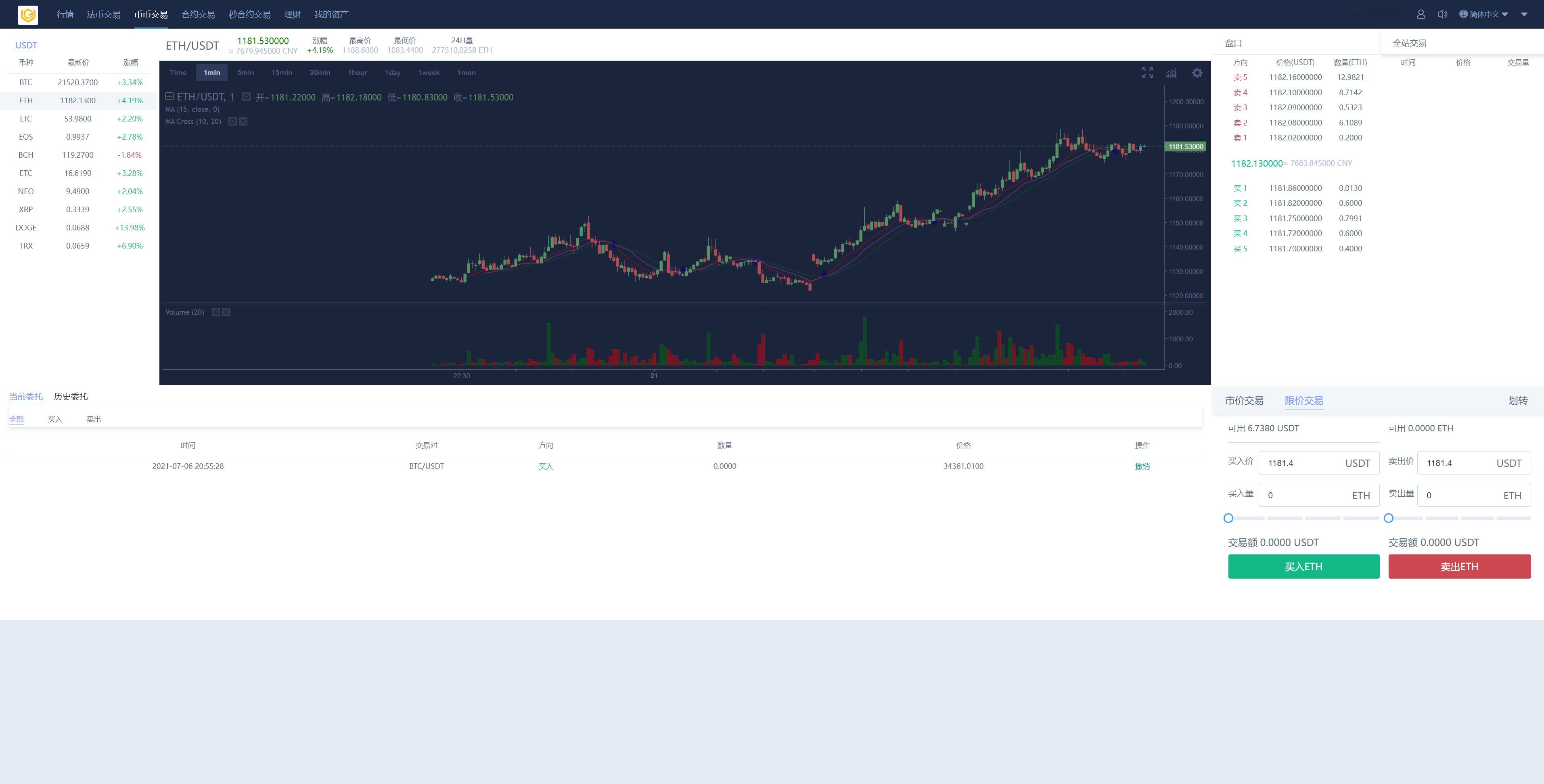
Task: Switch chart interval to 1day
Action: 393,73
